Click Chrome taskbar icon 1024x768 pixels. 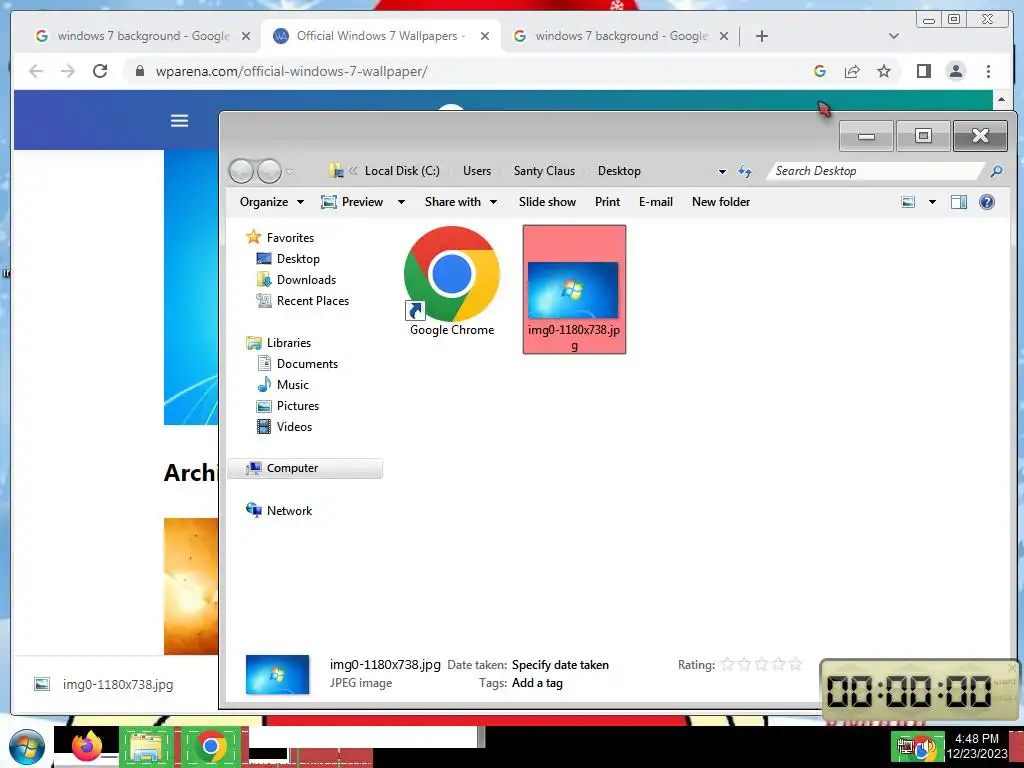click(210, 746)
